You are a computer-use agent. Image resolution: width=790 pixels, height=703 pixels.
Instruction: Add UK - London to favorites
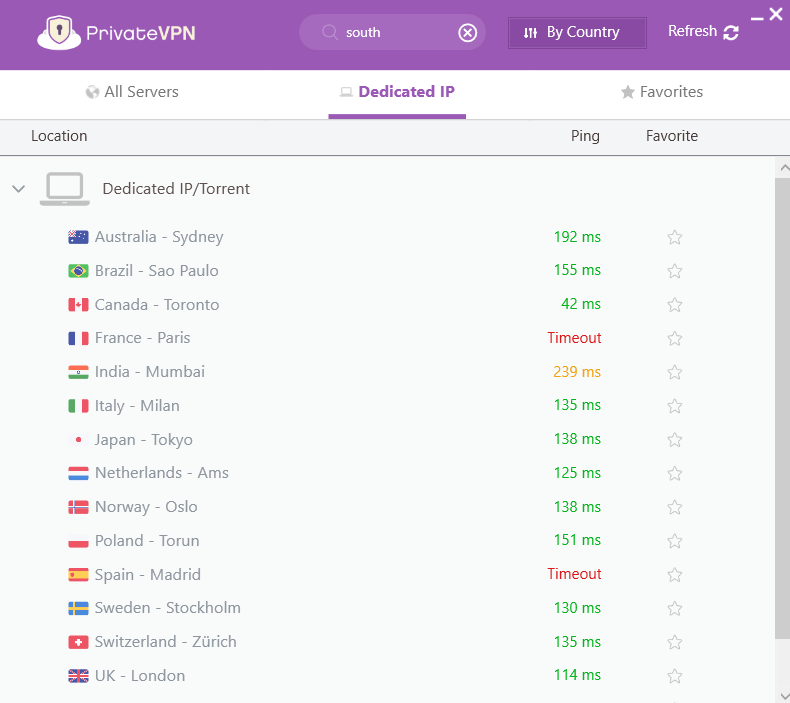click(675, 676)
